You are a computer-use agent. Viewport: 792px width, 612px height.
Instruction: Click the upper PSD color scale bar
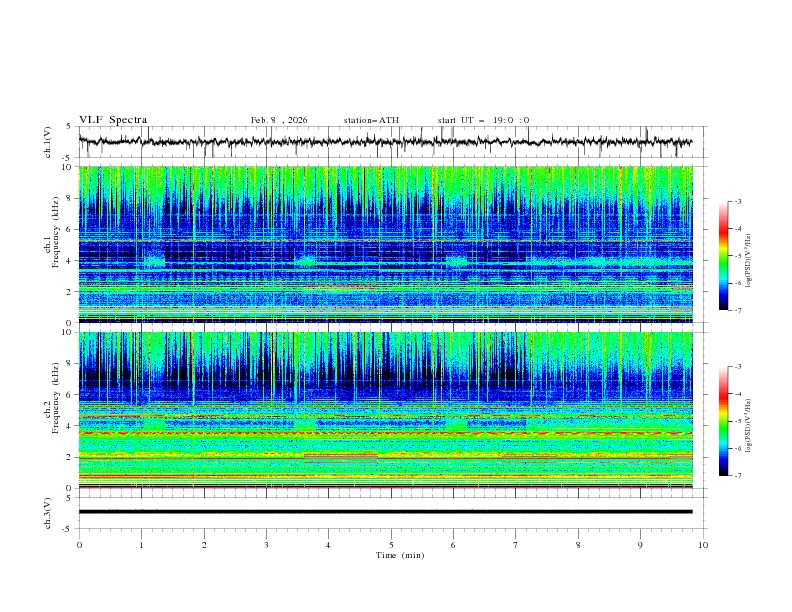coord(723,256)
